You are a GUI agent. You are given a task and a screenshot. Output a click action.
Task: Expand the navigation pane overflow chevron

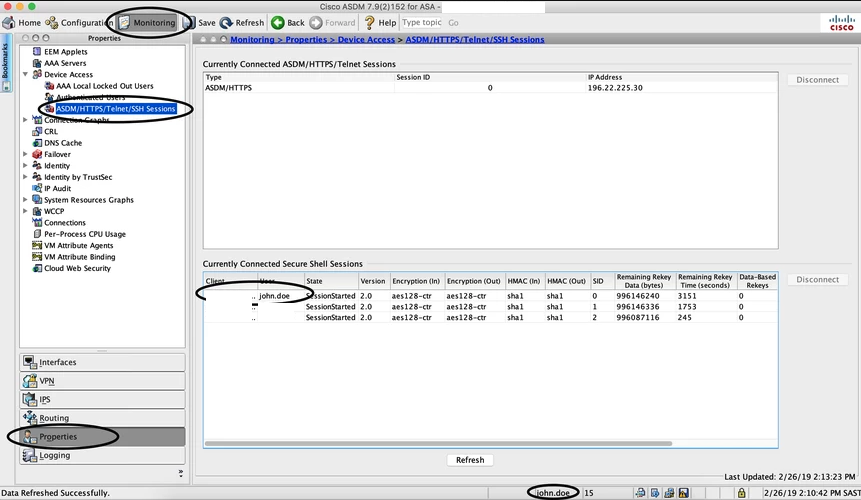(181, 473)
